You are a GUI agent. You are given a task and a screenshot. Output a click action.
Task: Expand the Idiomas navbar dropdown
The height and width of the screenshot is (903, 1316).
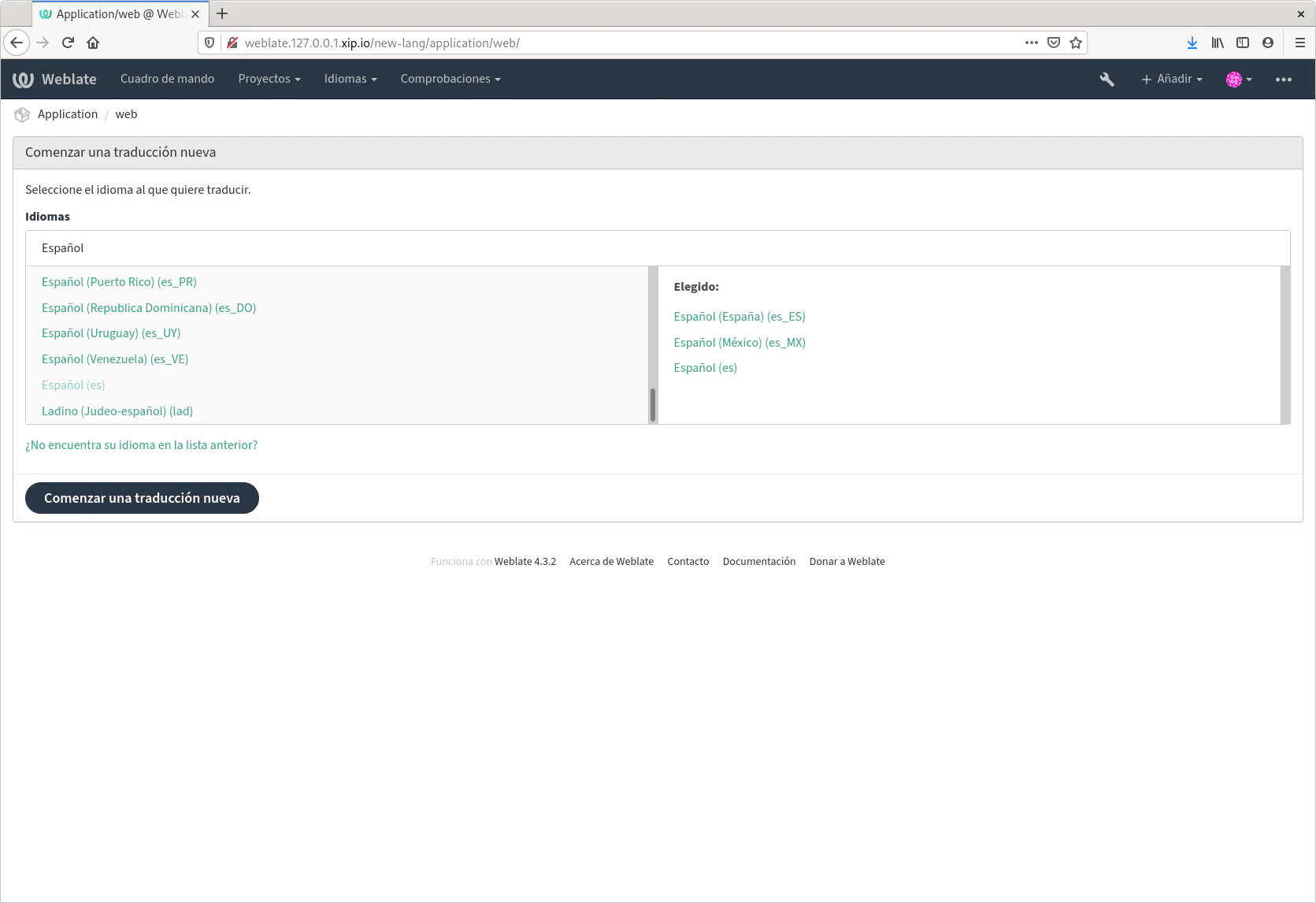[x=350, y=80]
